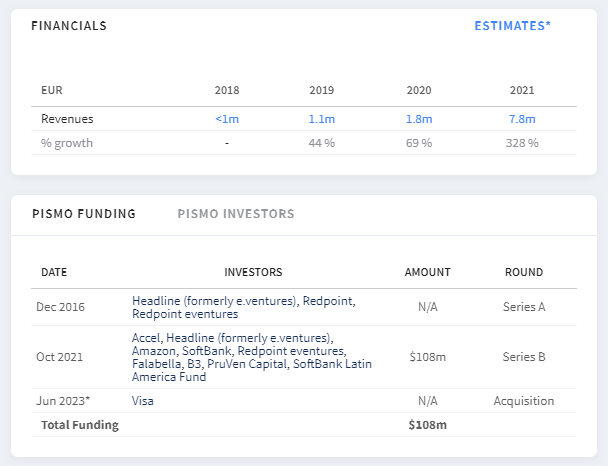Select the Revenues row label
Viewport: 608px width, 466px height.
(67, 119)
